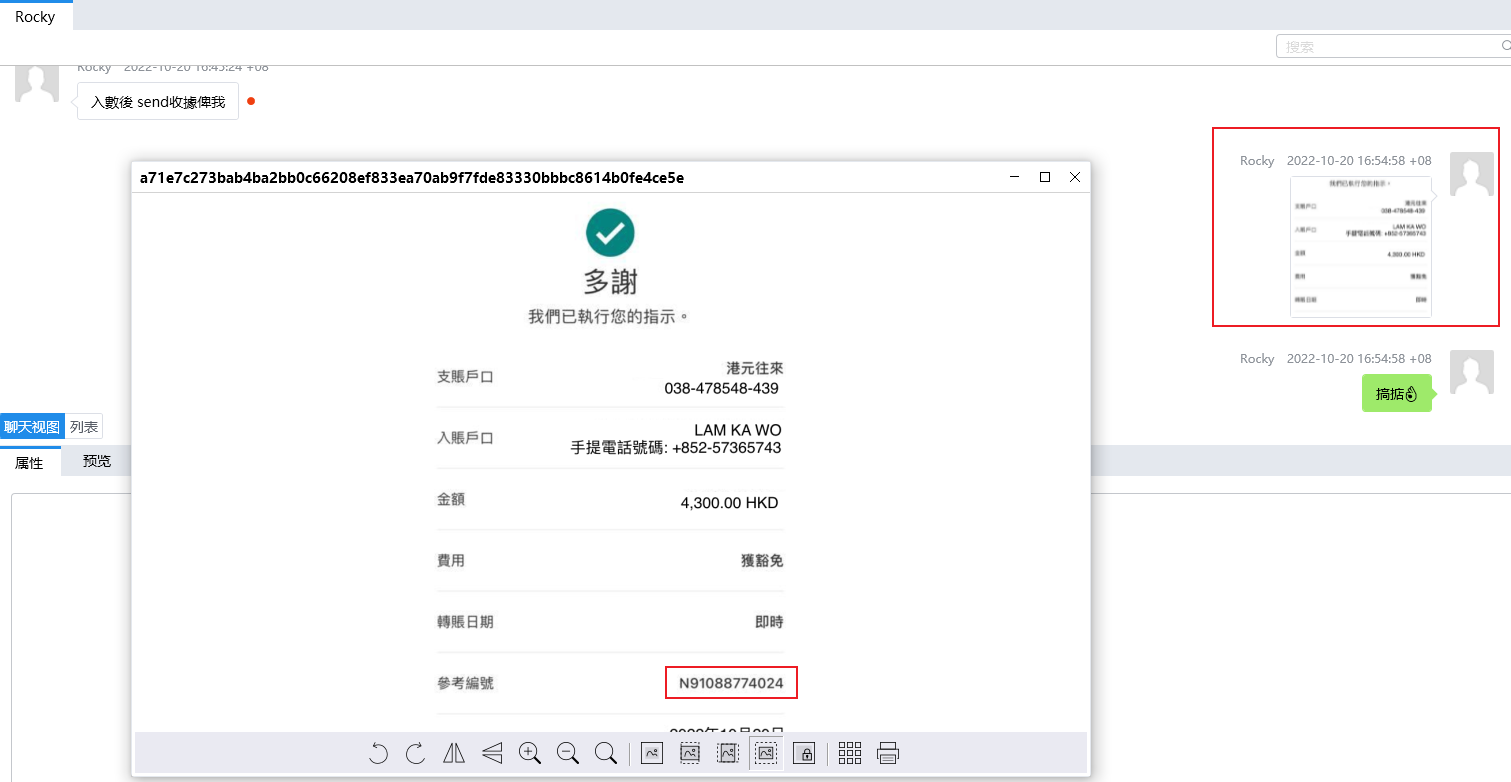Open the thumbnail grid view
1511x782 pixels.
850,753
